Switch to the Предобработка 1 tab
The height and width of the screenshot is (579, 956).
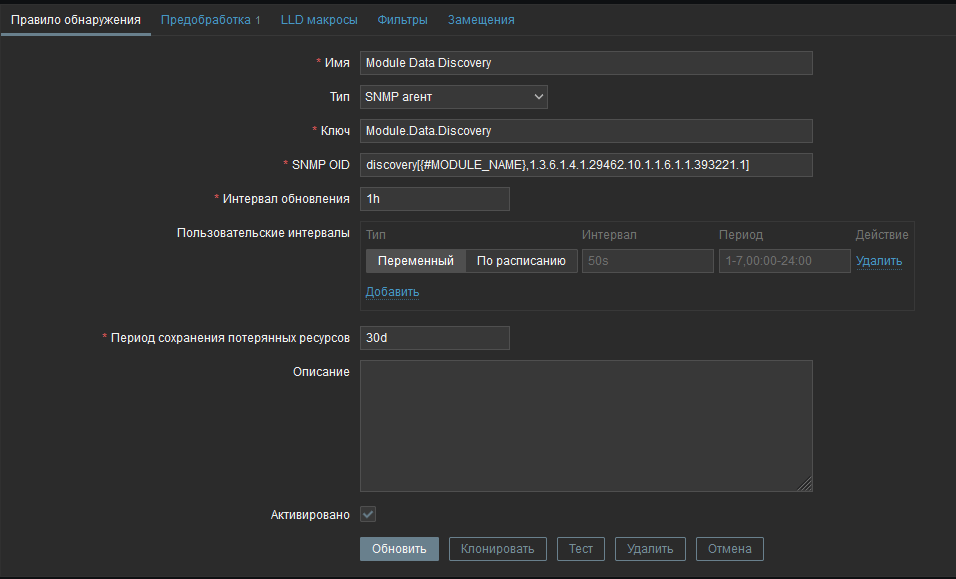point(211,20)
